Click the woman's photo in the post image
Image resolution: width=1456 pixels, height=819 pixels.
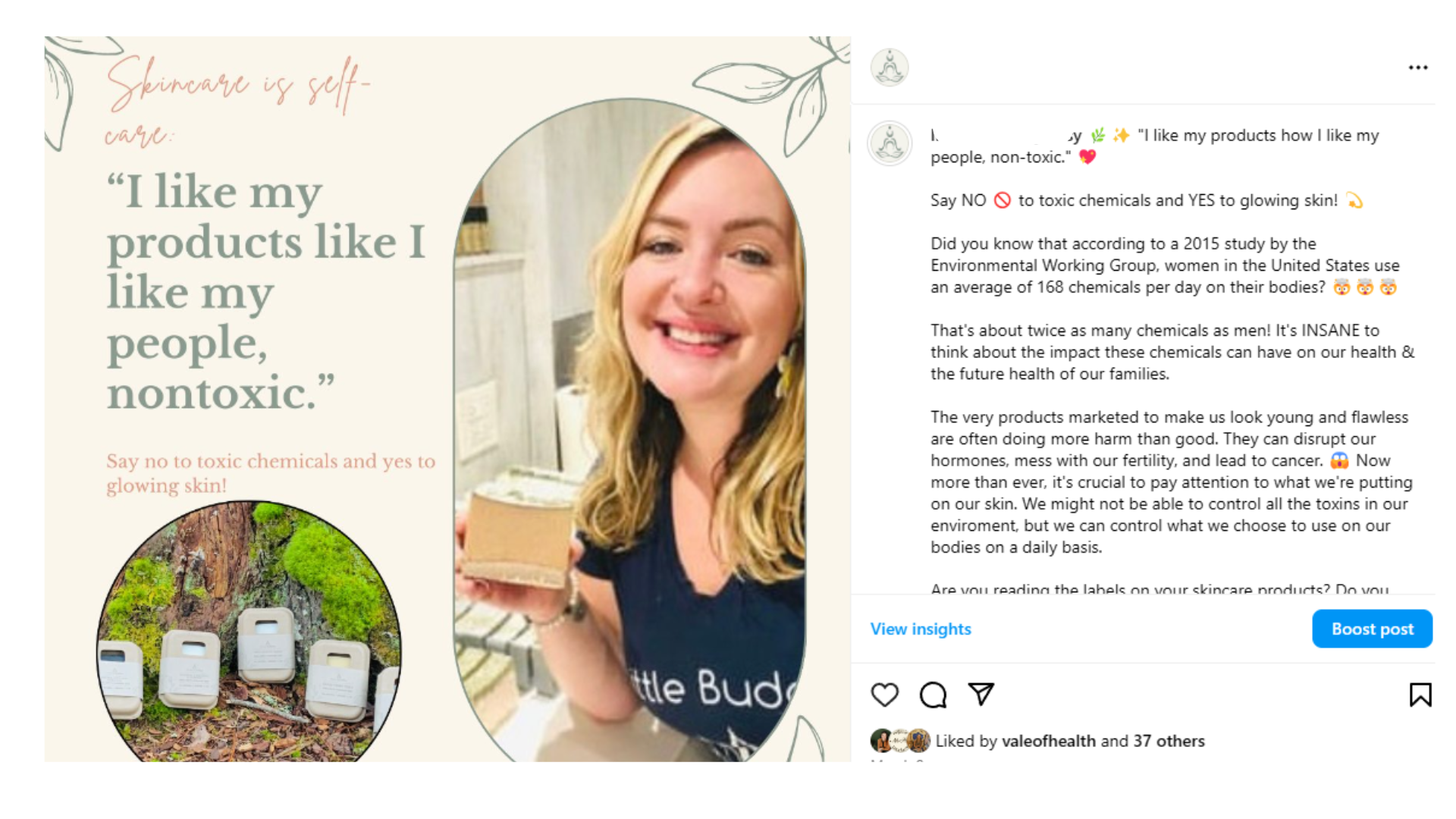(629, 430)
